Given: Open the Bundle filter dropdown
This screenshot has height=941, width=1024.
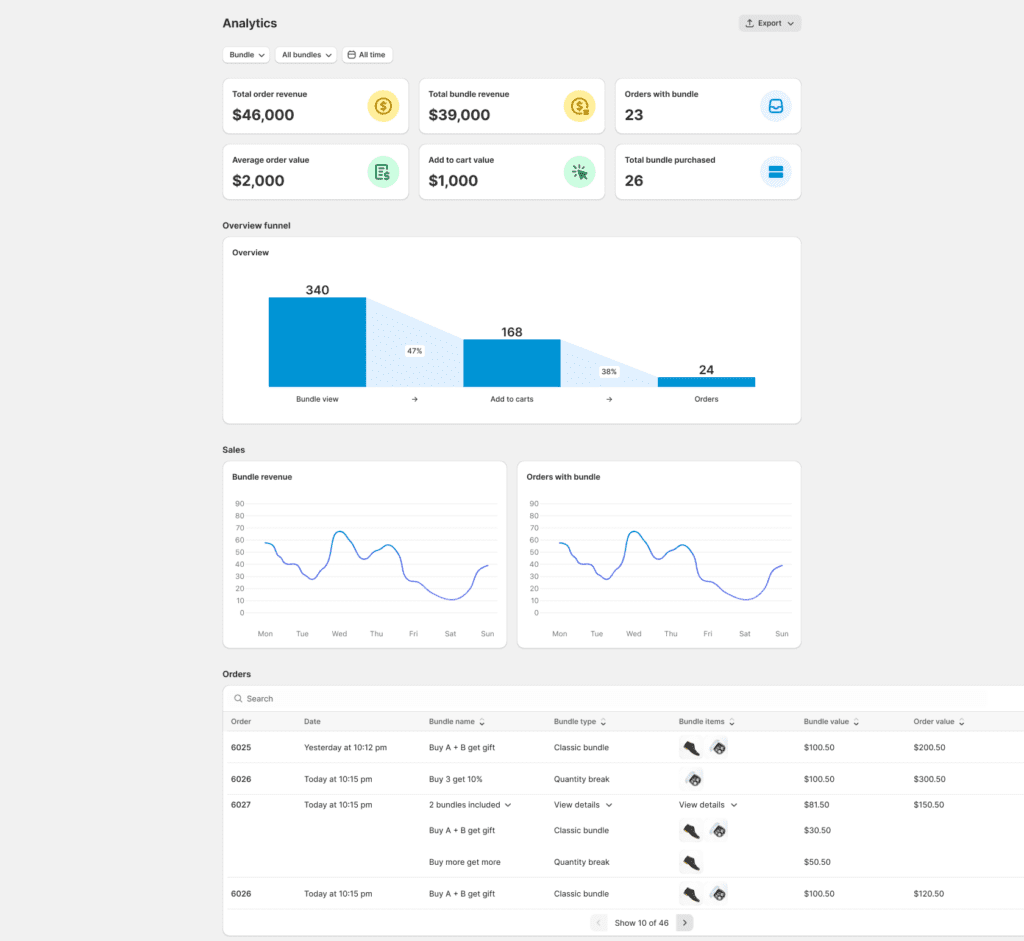Looking at the screenshot, I should click(246, 55).
